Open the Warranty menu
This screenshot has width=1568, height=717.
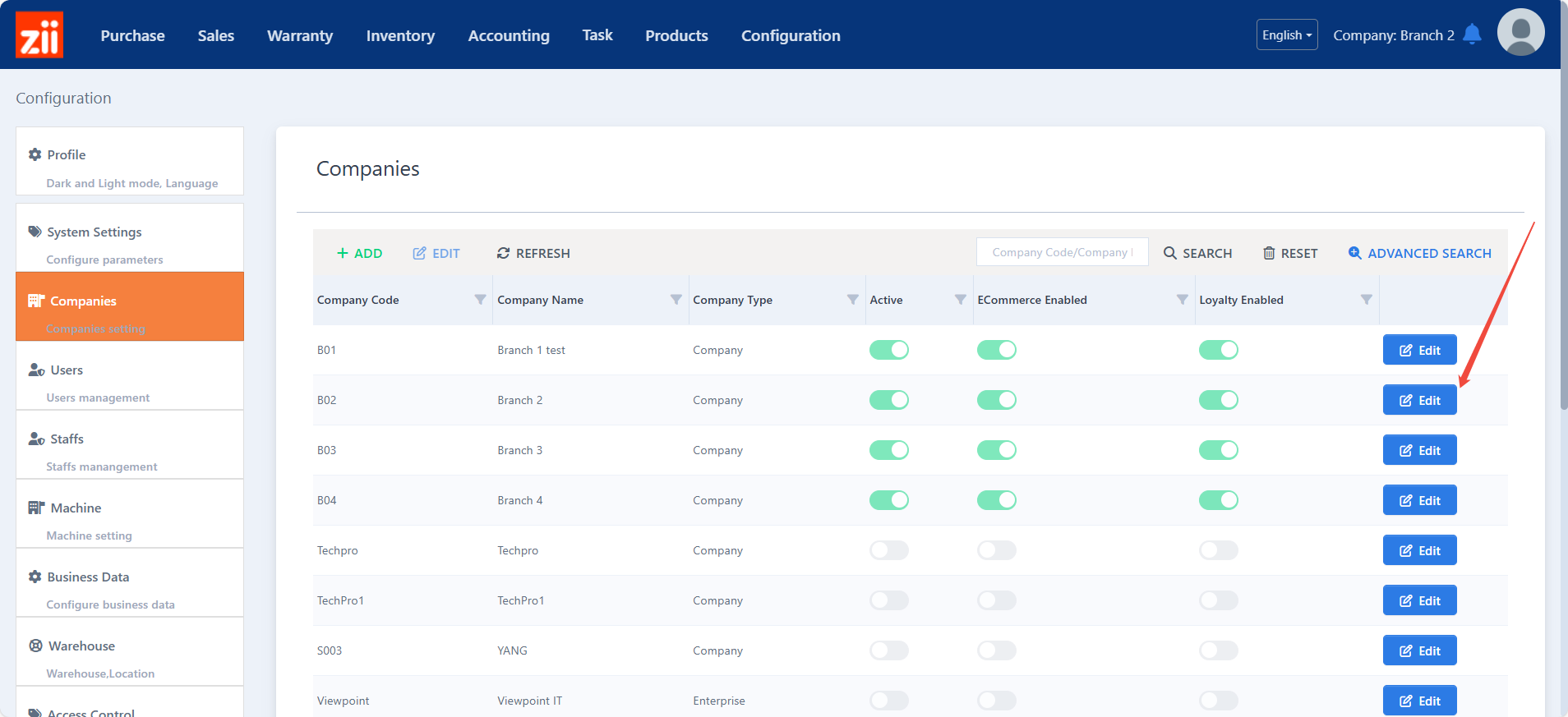pyautogui.click(x=300, y=35)
